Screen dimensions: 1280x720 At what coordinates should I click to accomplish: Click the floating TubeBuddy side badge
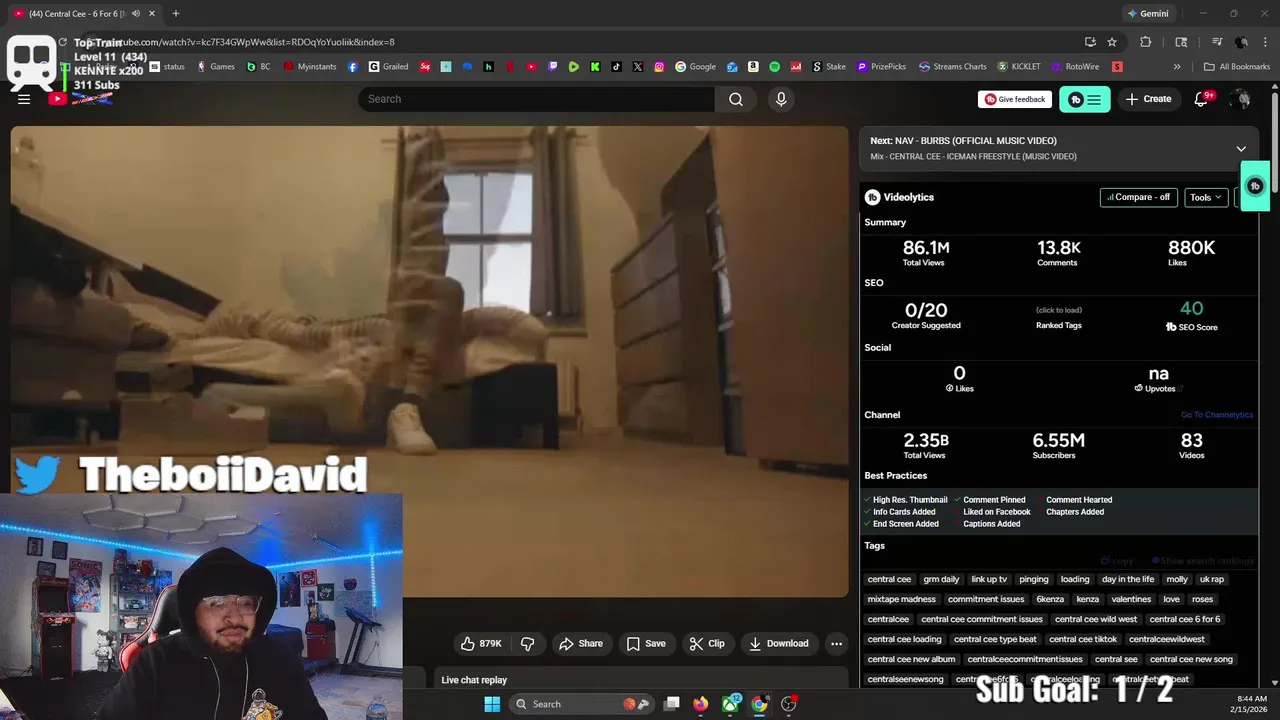click(1255, 186)
